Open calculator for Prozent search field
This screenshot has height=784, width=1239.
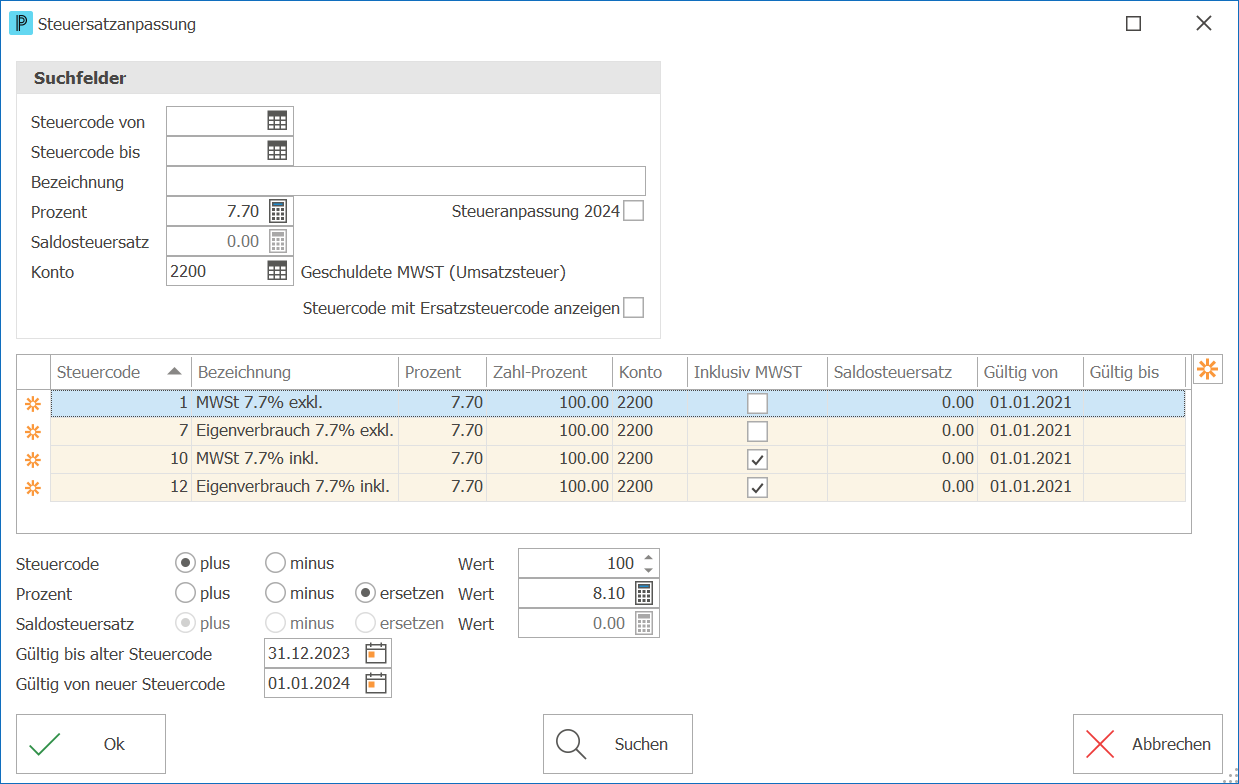point(278,211)
